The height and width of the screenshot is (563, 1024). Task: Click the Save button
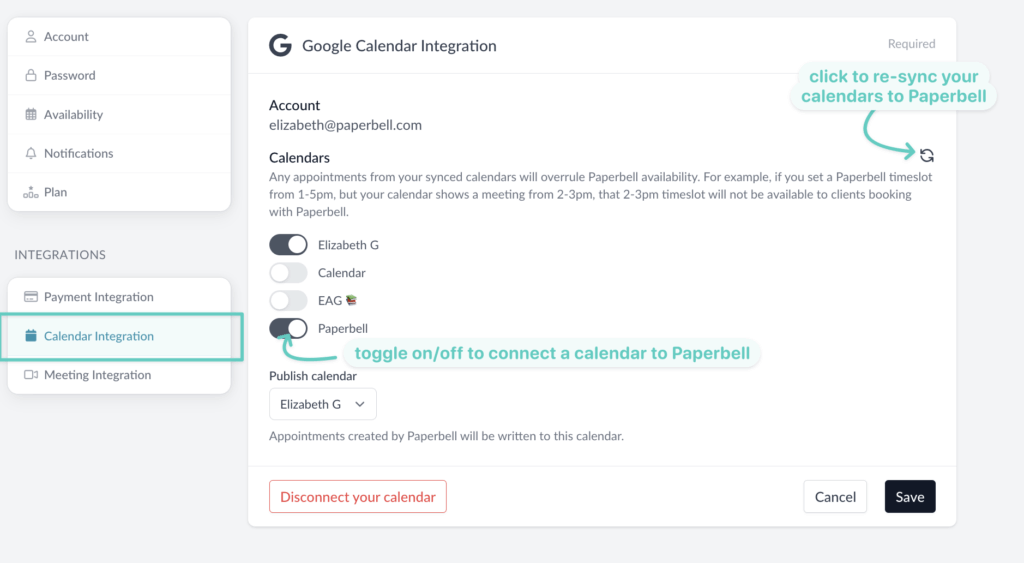point(909,497)
